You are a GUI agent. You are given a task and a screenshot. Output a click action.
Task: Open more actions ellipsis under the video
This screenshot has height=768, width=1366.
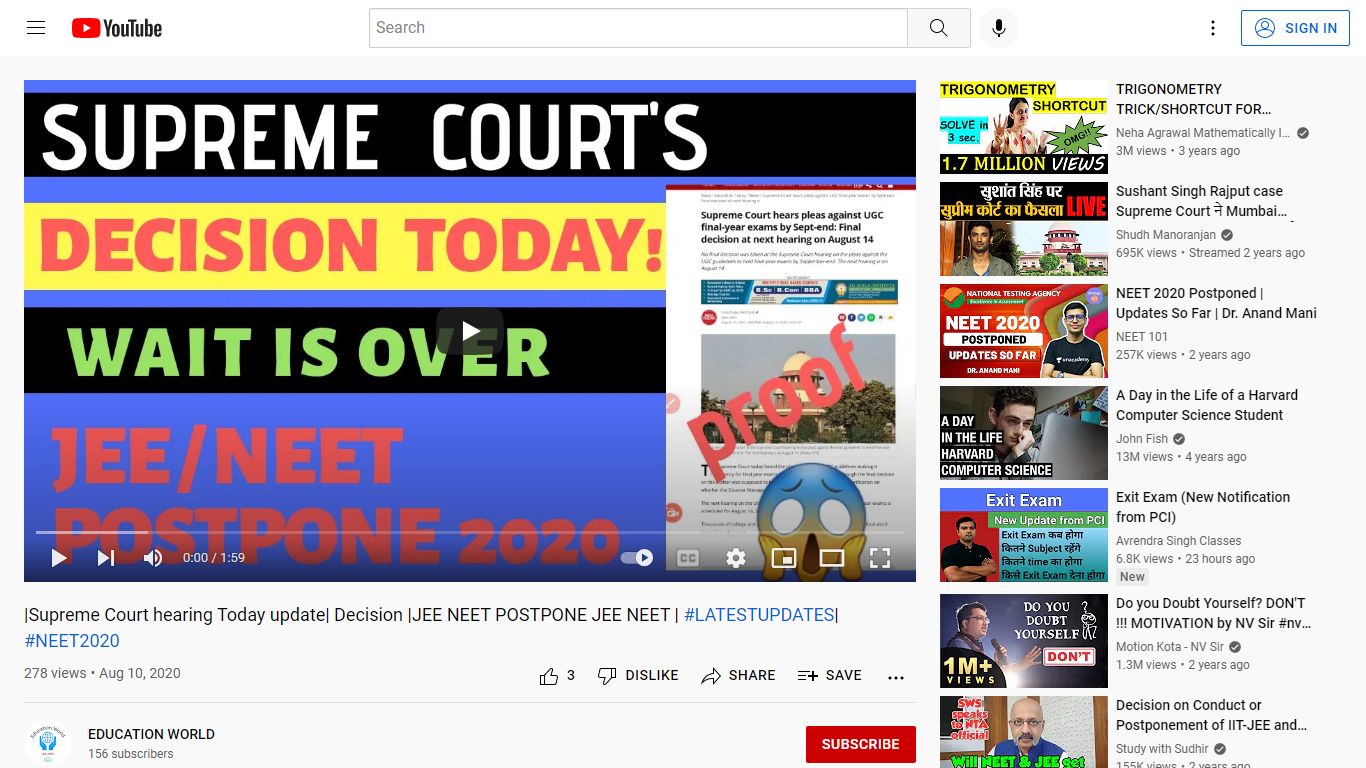click(x=896, y=677)
